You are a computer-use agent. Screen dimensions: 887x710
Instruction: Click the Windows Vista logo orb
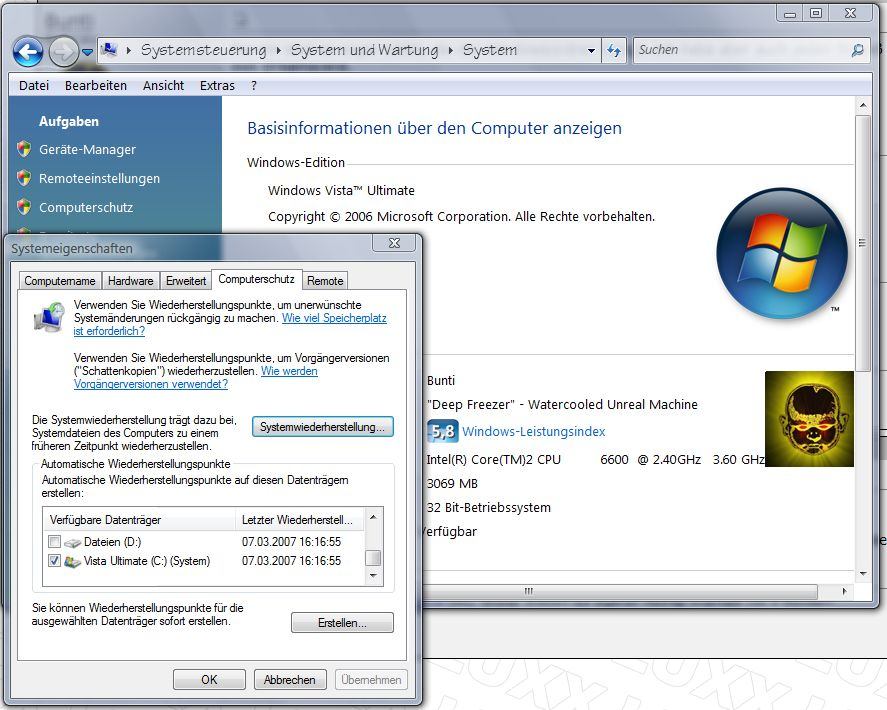782,253
